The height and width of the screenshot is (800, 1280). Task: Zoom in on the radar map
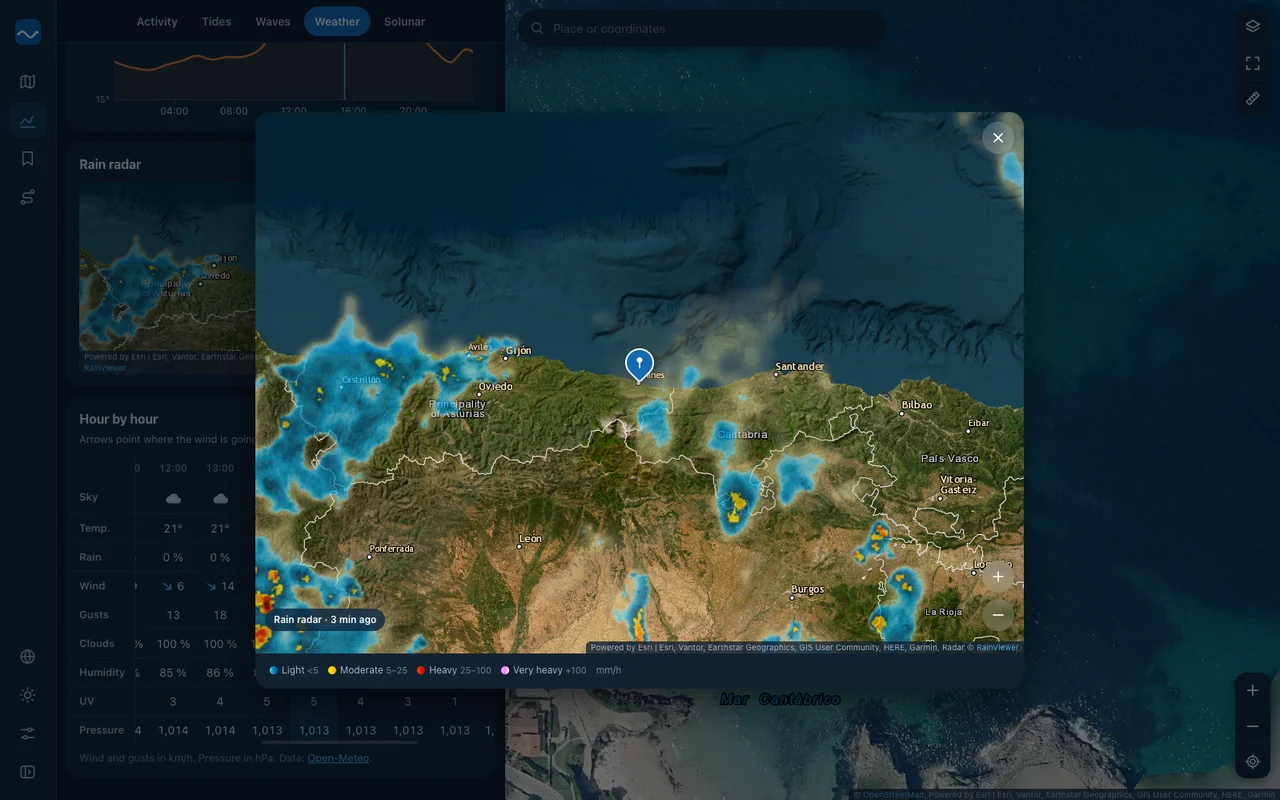click(x=998, y=577)
